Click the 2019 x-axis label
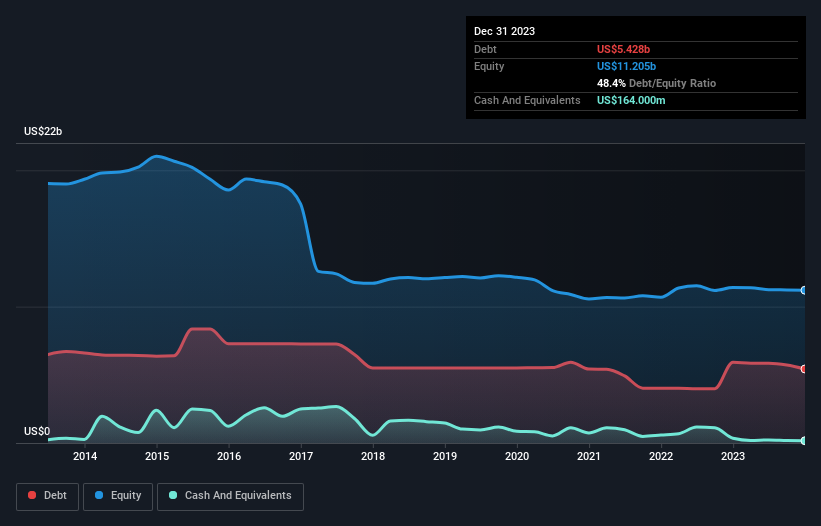This screenshot has height=526, width=821. pyautogui.click(x=445, y=456)
